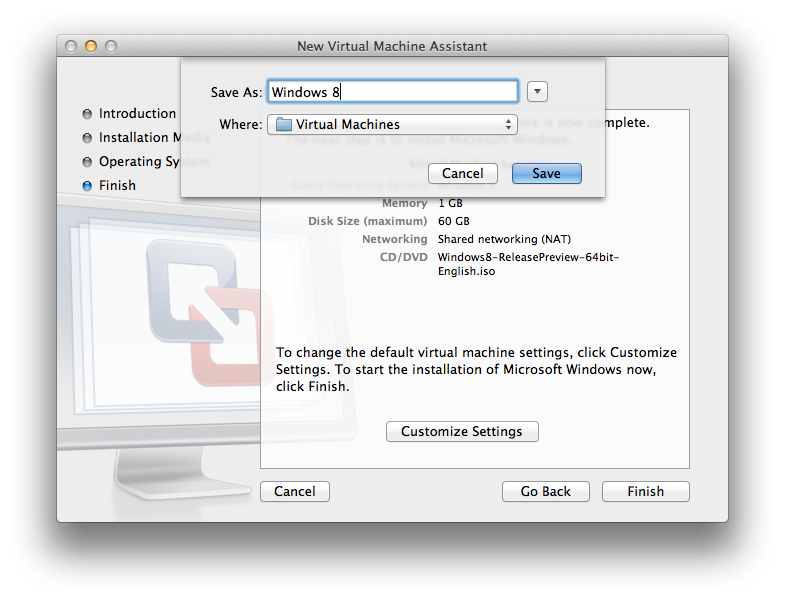
Task: Open the Where location dropdown
Action: click(391, 125)
